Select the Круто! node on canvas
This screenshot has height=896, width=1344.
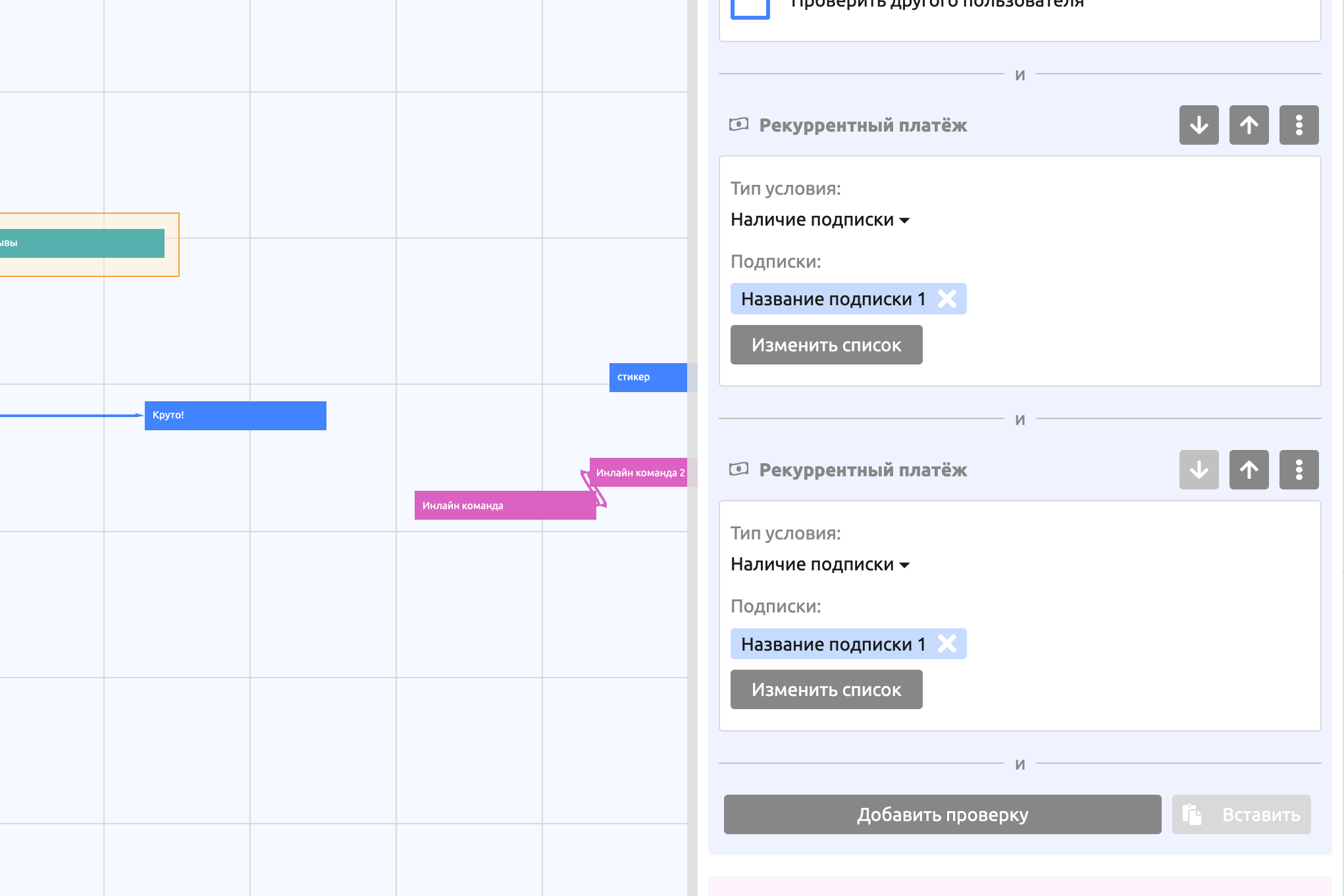[236, 416]
